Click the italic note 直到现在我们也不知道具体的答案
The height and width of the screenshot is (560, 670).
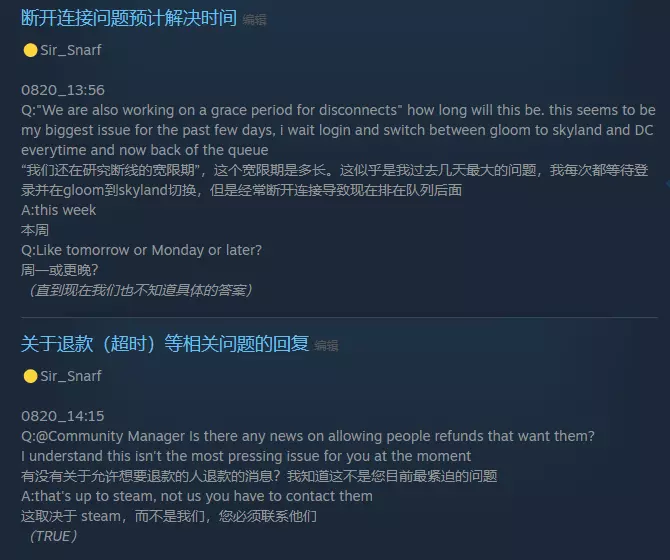(x=139, y=290)
